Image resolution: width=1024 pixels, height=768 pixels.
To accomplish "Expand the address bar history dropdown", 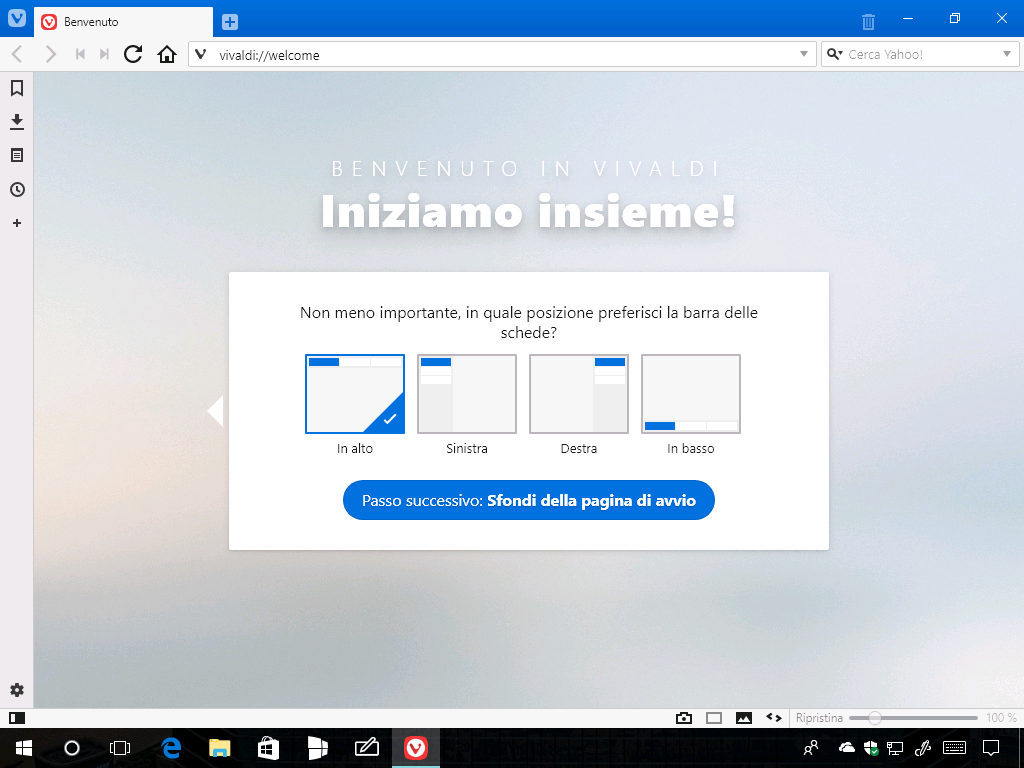I will tap(804, 54).
